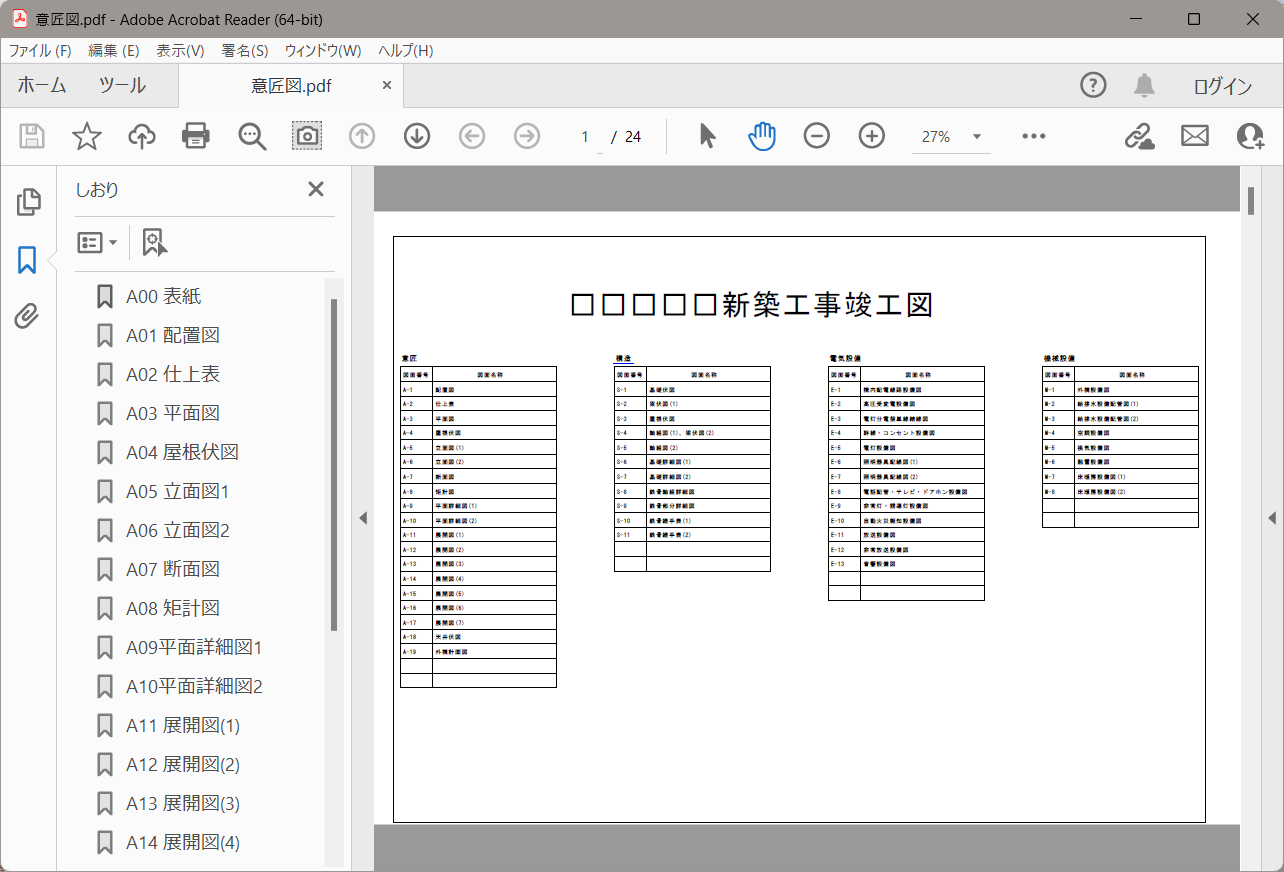The height and width of the screenshot is (872, 1284).
Task: Star the document as a favorite
Action: (87, 136)
